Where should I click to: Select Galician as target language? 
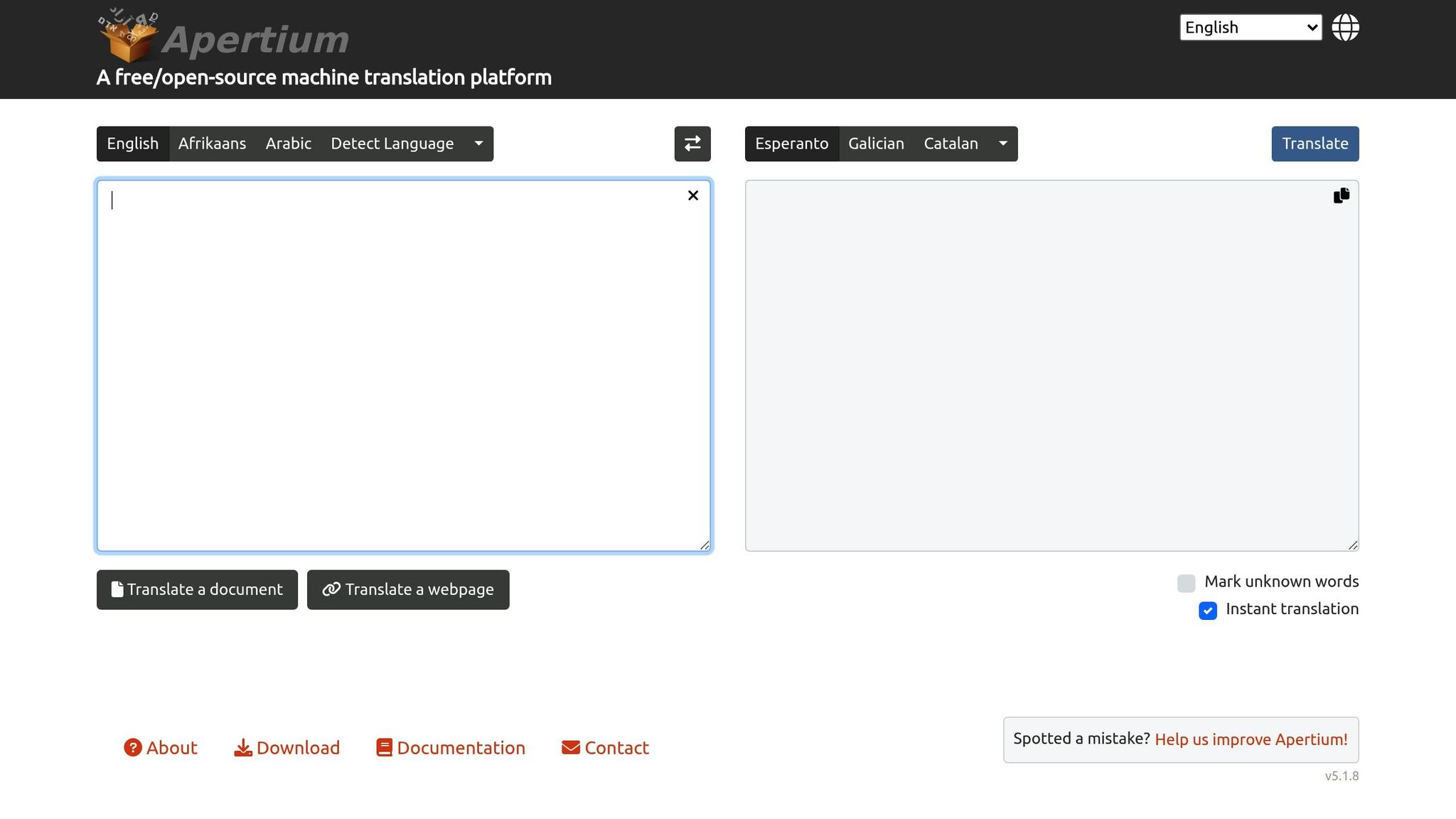(x=876, y=144)
